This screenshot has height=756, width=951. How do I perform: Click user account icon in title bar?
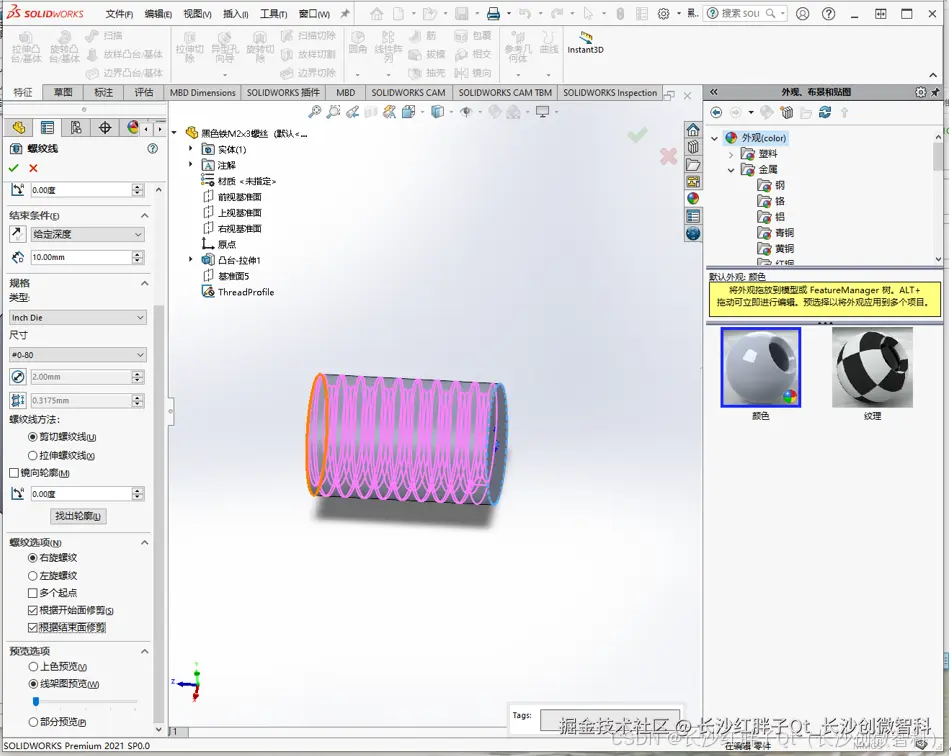tap(802, 13)
